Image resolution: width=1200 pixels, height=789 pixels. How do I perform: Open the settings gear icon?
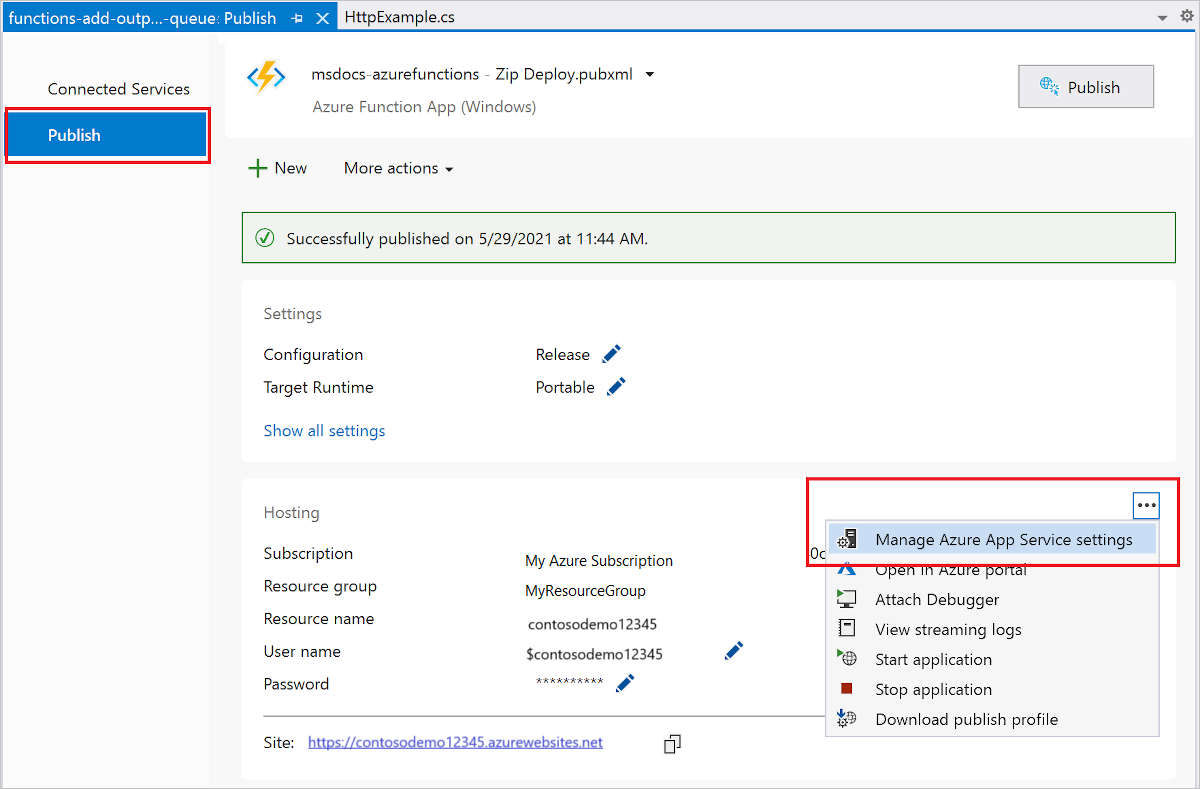point(1185,17)
